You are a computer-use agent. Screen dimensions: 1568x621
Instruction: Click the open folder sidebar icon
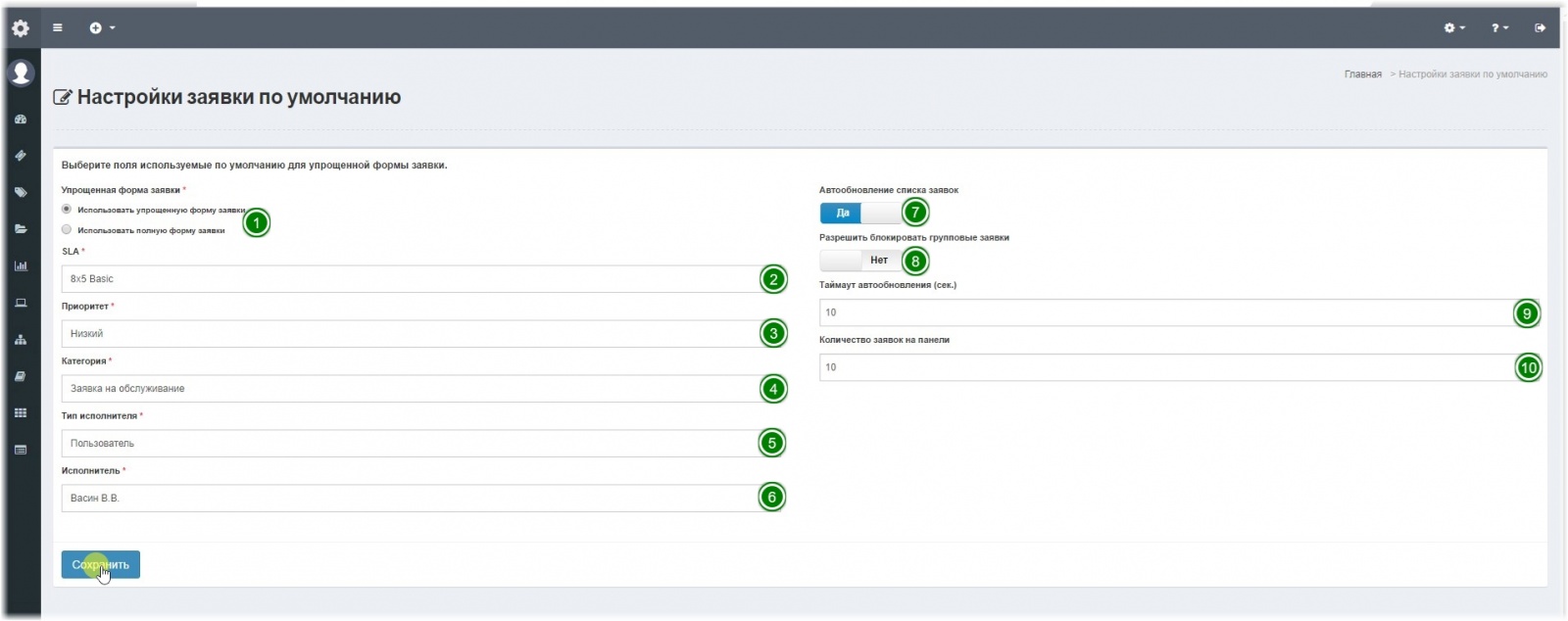point(21,229)
